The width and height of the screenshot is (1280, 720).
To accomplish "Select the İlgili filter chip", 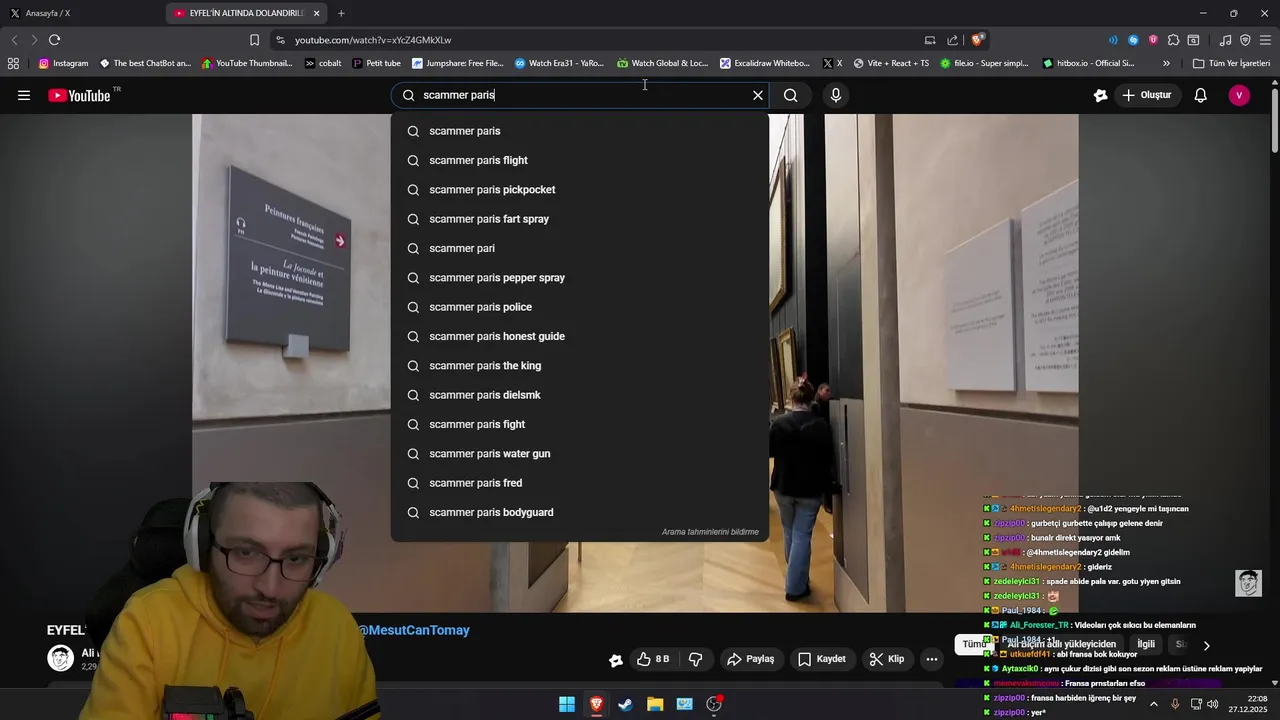I will [1146, 645].
